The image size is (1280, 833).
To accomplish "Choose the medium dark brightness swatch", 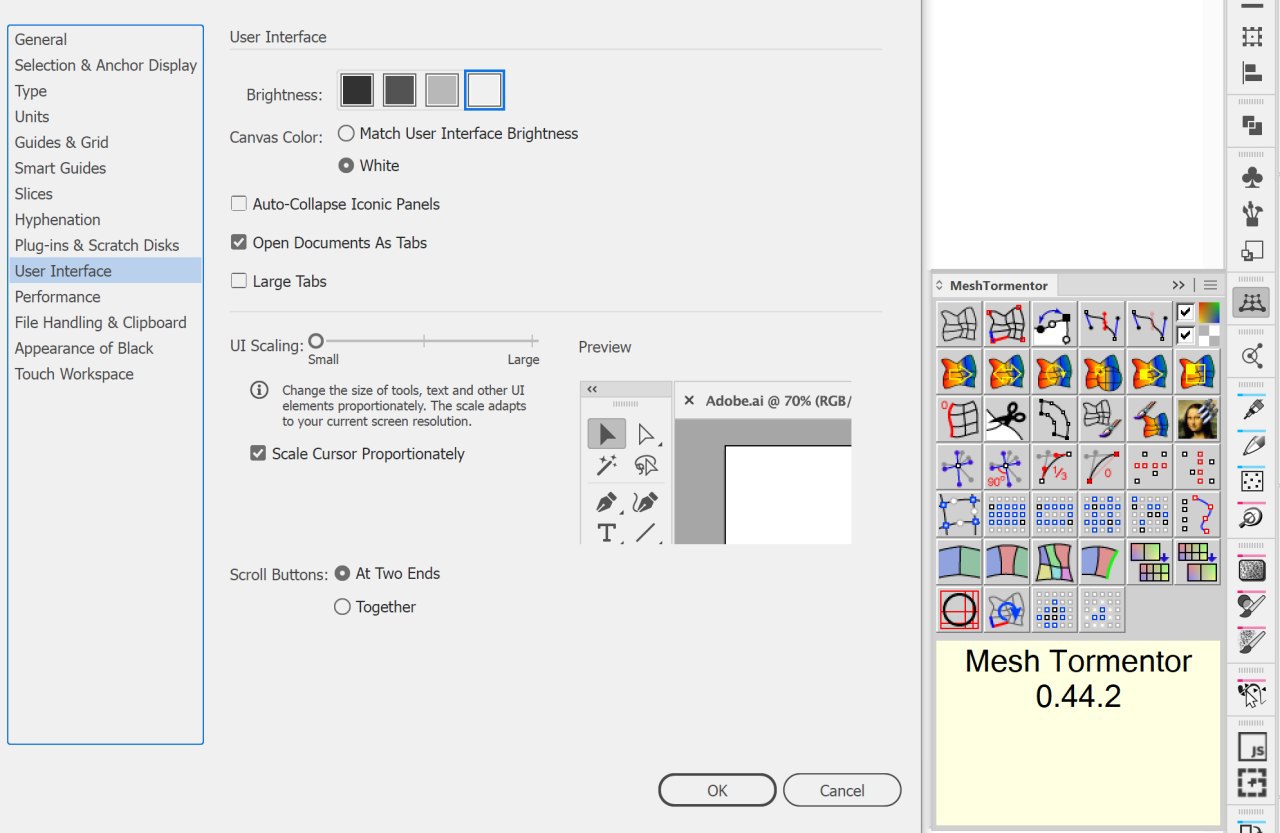I will pos(400,90).
